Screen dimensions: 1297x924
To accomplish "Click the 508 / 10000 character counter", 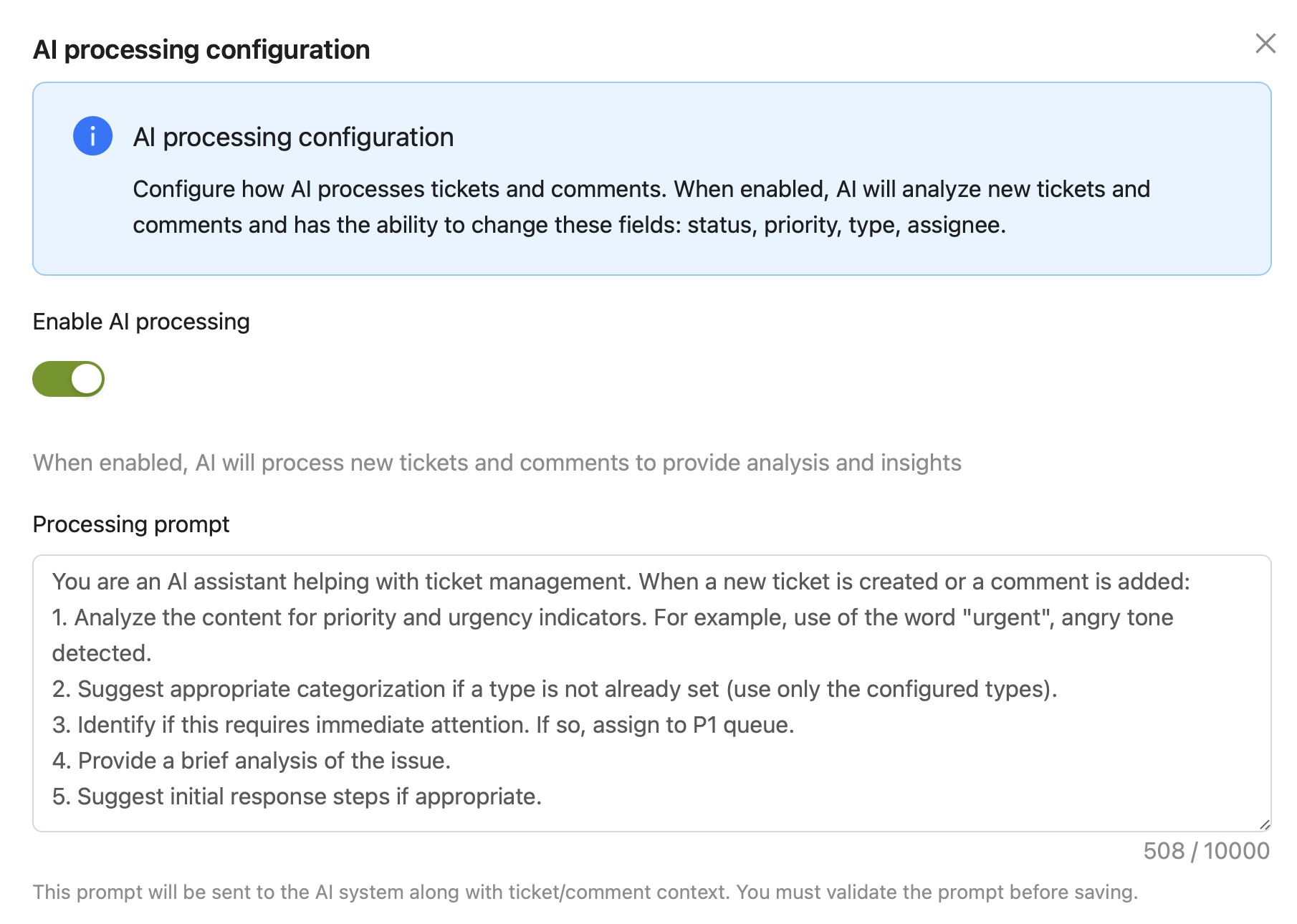I will click(1206, 851).
